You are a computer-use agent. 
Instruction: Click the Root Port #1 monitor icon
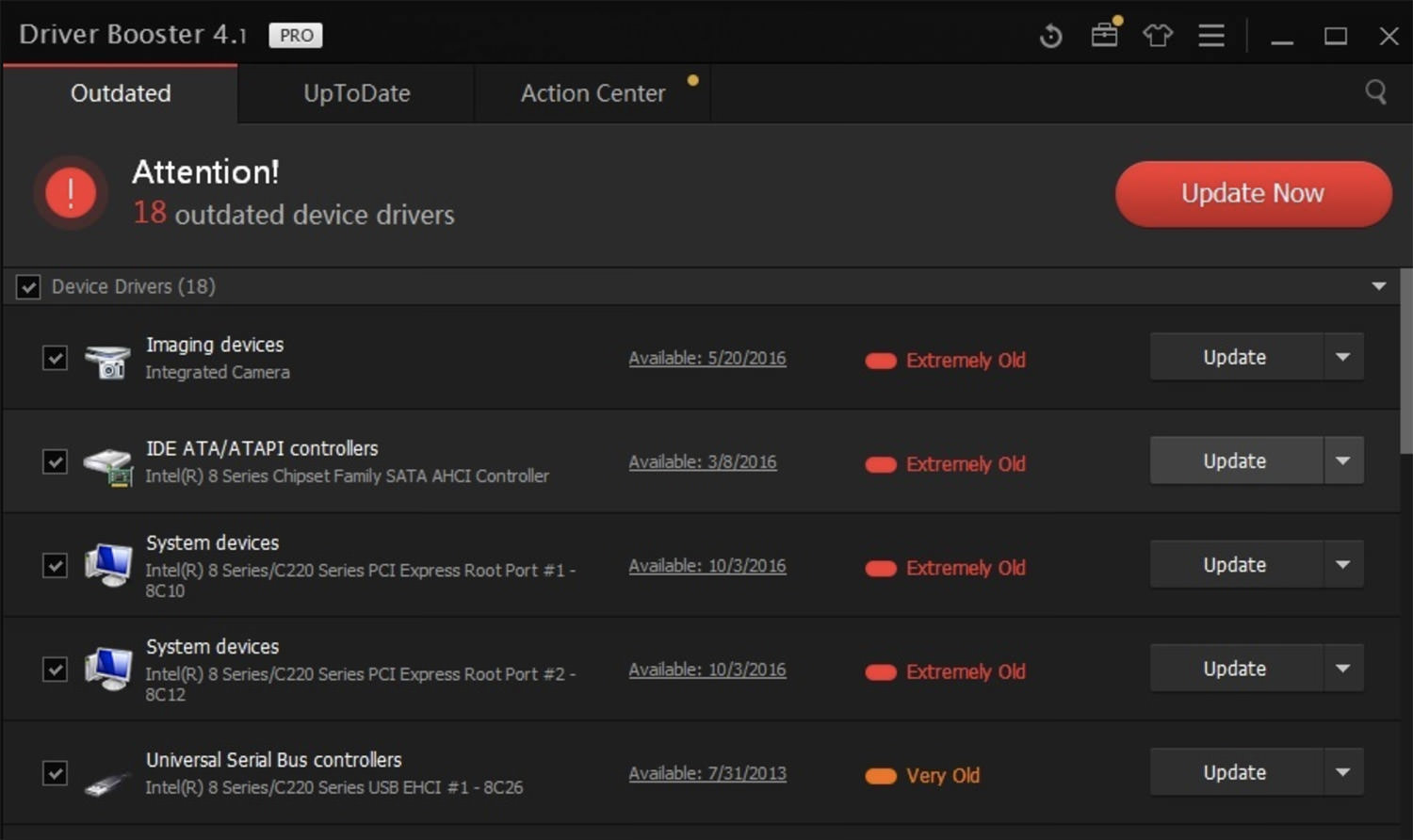pyautogui.click(x=108, y=565)
